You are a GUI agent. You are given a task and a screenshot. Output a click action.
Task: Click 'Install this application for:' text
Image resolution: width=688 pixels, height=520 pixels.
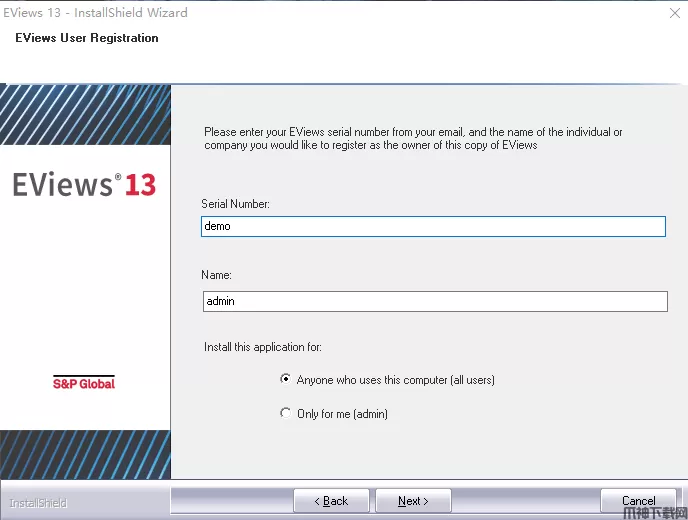point(263,347)
